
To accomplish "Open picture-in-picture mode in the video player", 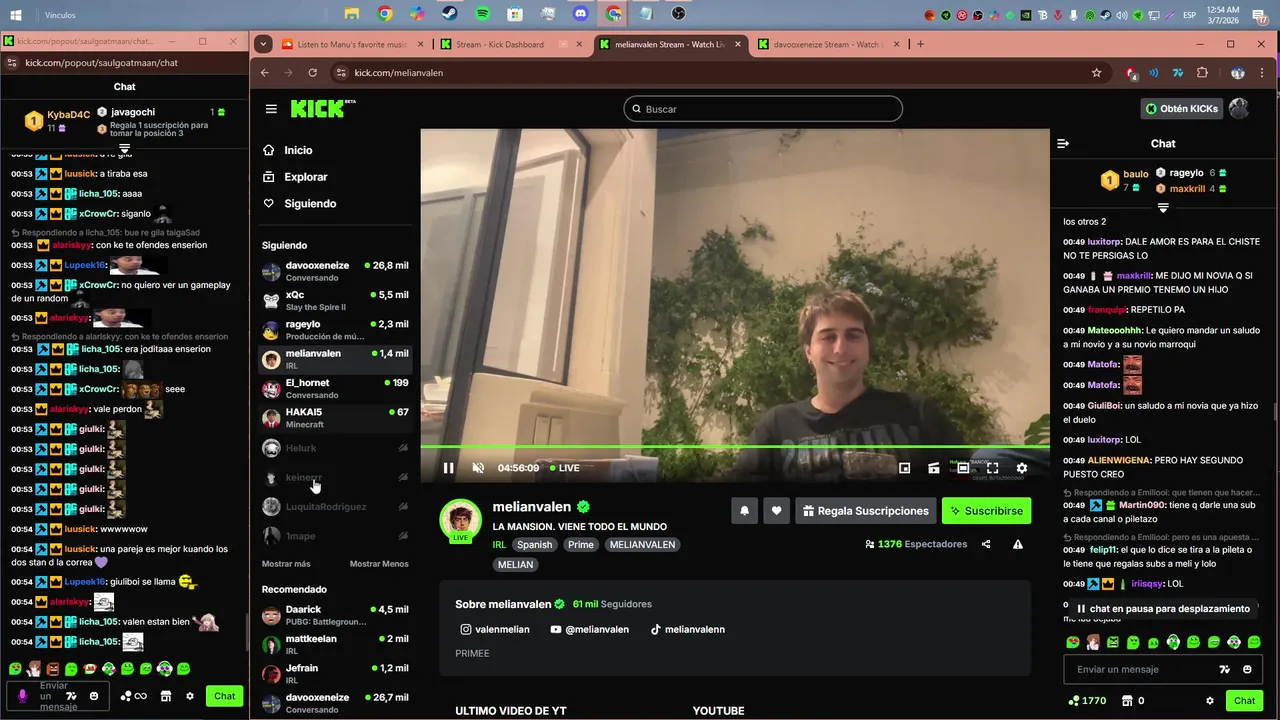I will [904, 468].
